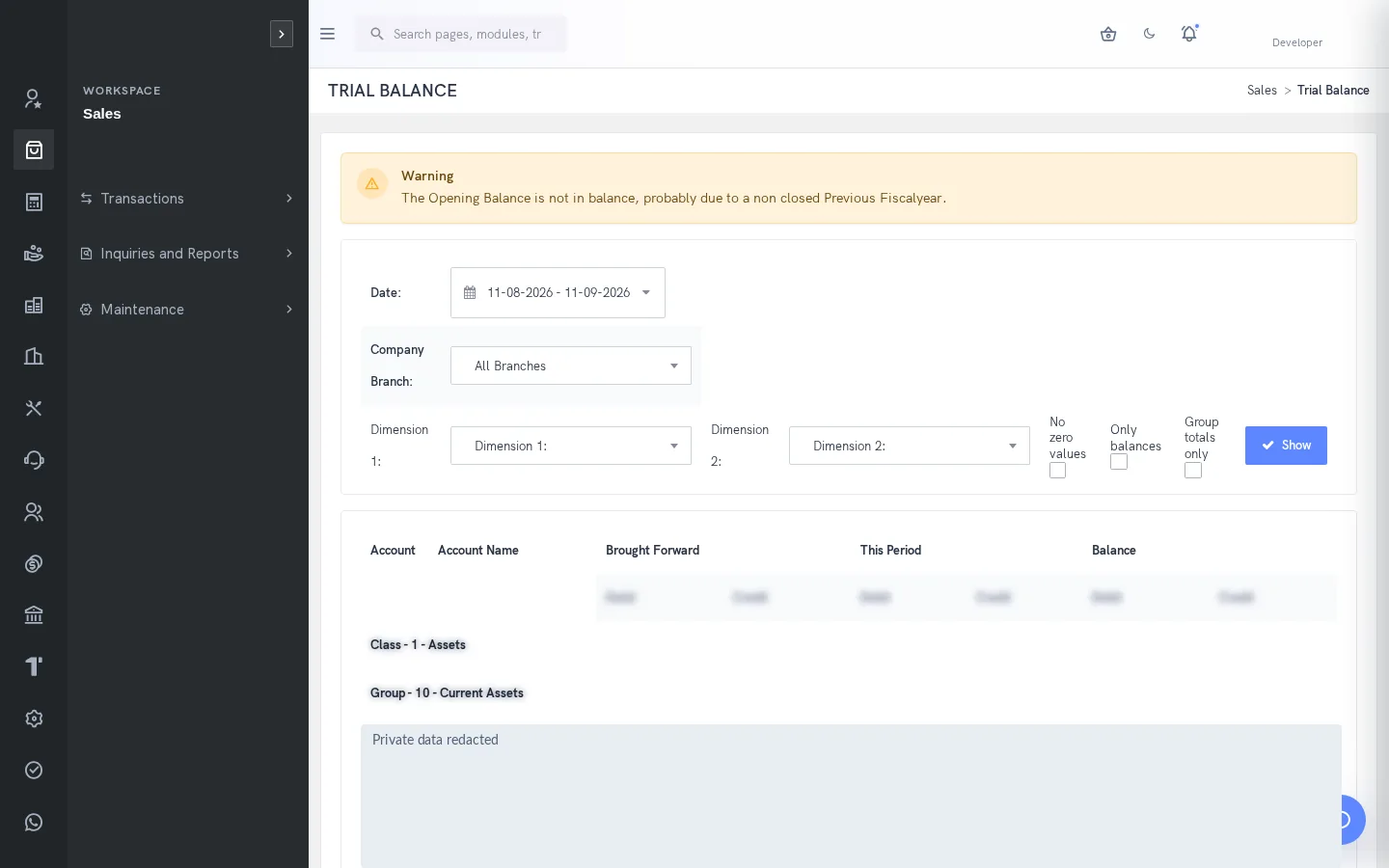
Task: Click the circled checkmark sidebar icon
Action: (x=34, y=770)
